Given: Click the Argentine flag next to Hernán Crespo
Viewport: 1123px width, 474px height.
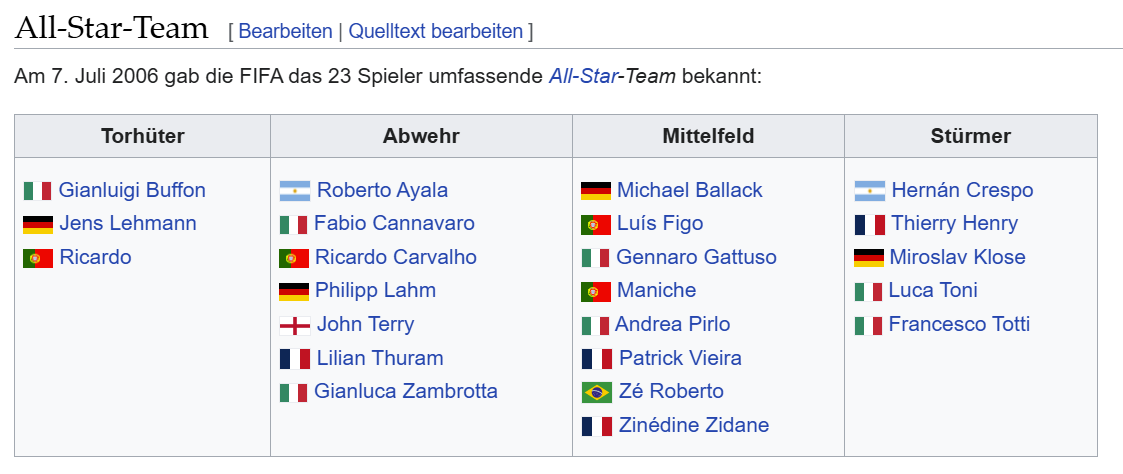Looking at the screenshot, I should [869, 190].
